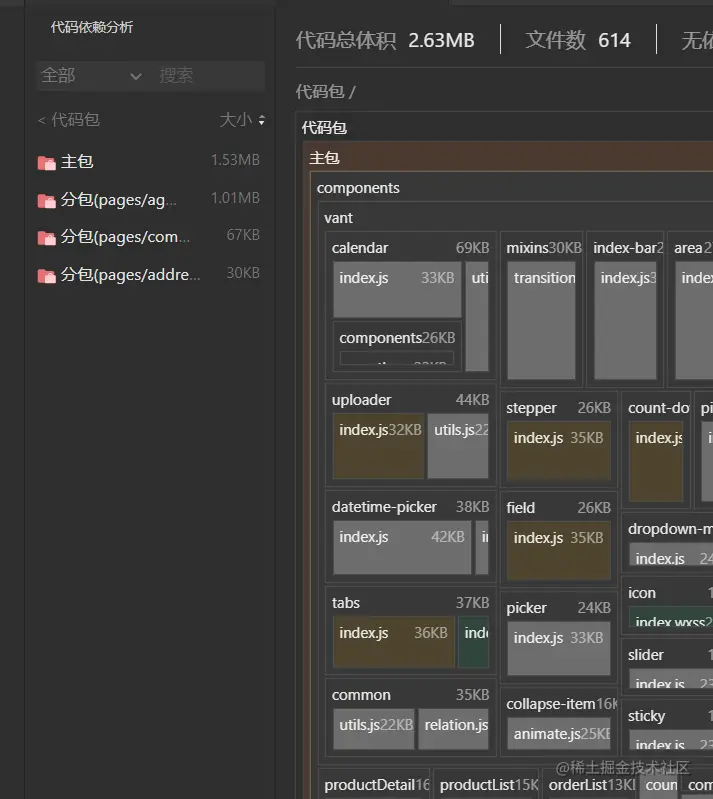This screenshot has width=713, height=799.
Task: Click stepper index.js 35KB tile
Action: [559, 450]
